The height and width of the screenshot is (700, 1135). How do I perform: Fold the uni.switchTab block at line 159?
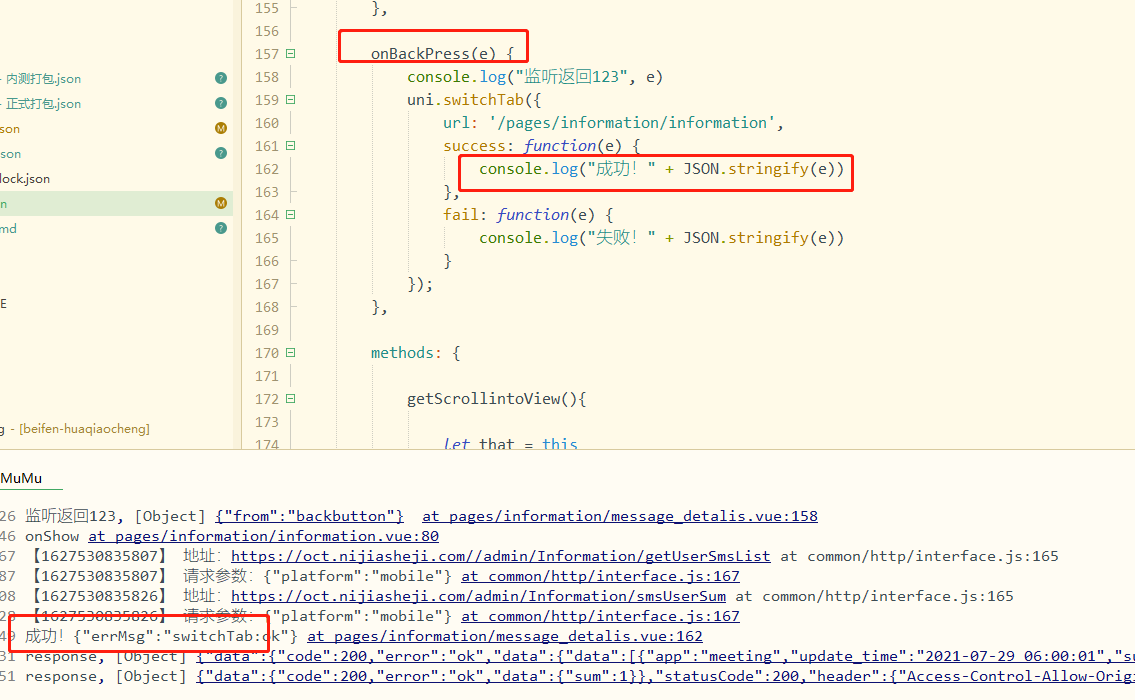(x=291, y=100)
